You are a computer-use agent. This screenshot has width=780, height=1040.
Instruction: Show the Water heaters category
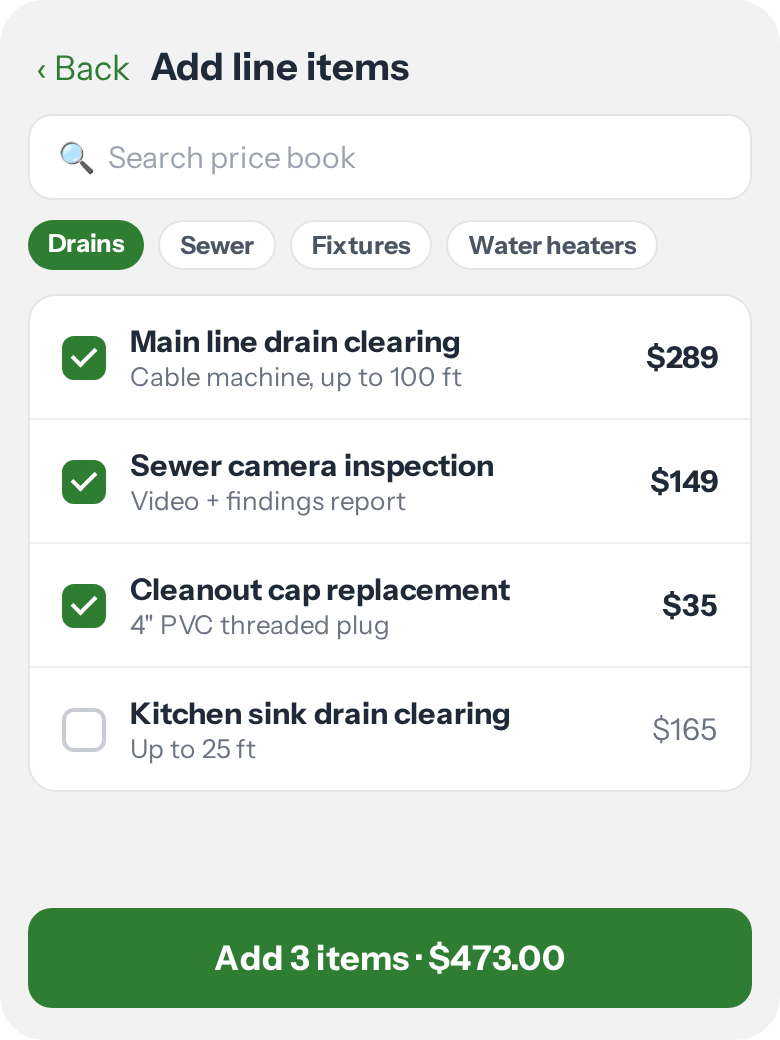pos(552,245)
